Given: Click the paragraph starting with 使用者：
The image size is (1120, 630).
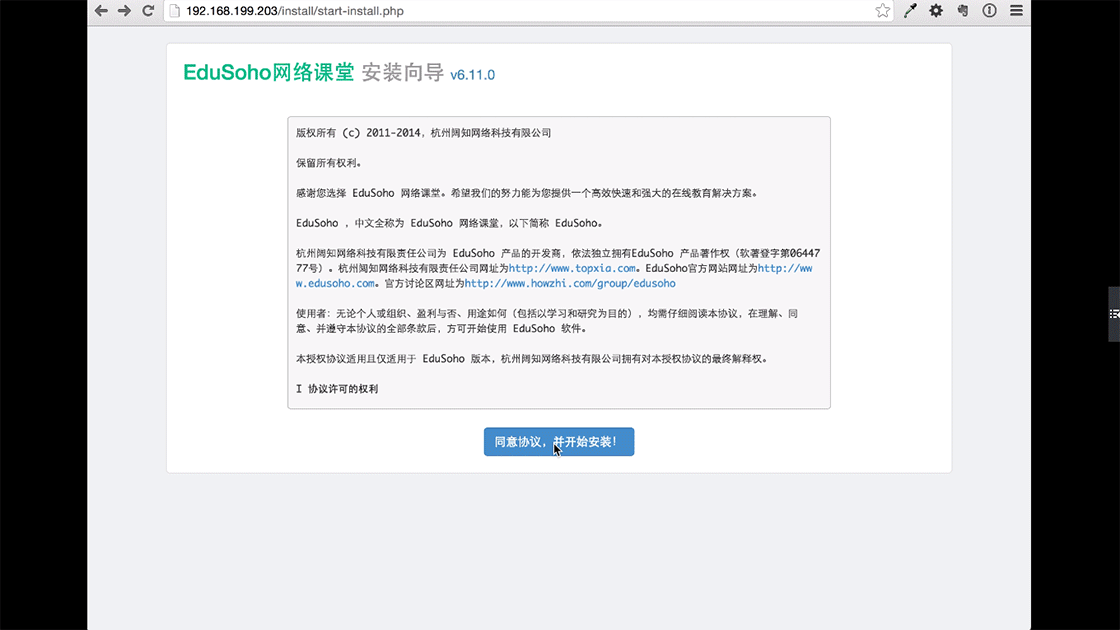Looking at the screenshot, I should pos(547,321).
